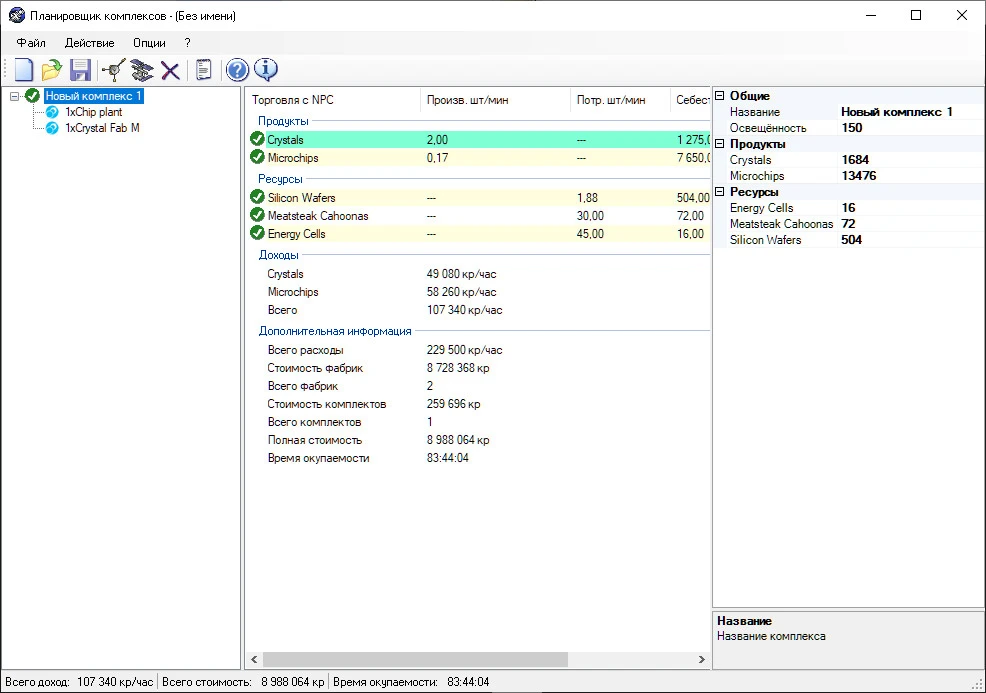Open the Файл menu

(31, 43)
